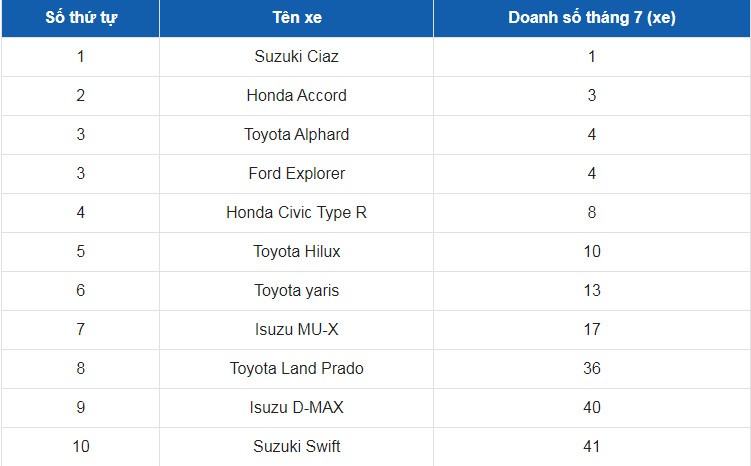Click rank number 10 beside Suzuki Swift
Screen dimensions: 751x466
click(x=80, y=446)
